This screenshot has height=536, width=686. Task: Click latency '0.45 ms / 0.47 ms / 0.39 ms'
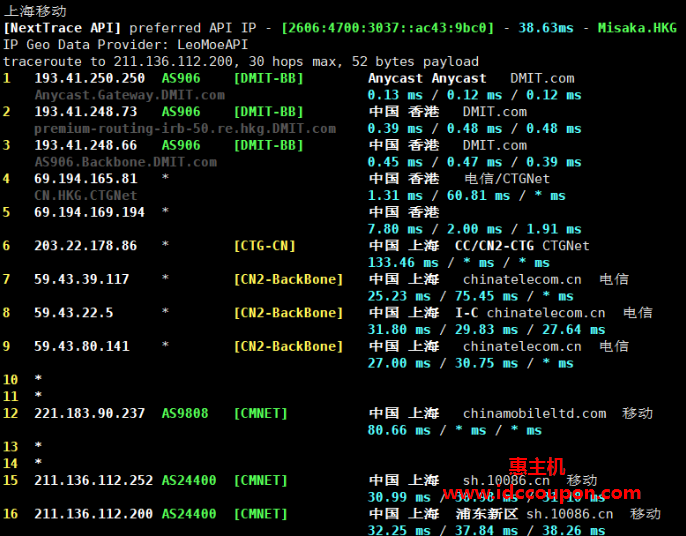[474, 162]
